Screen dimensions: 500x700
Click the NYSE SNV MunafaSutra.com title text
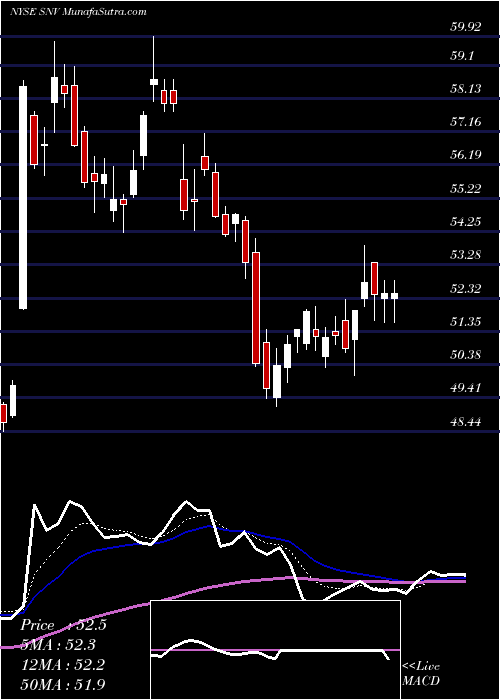click(x=78, y=11)
